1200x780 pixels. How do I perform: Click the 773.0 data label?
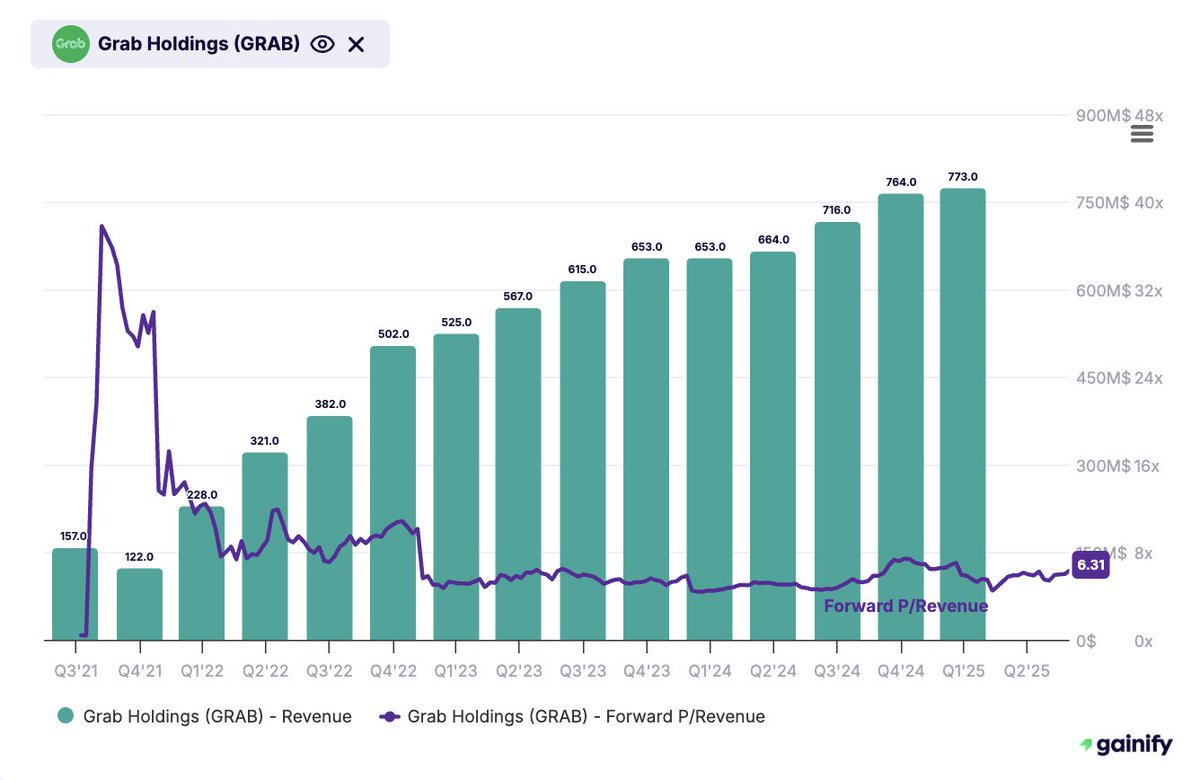coord(963,177)
